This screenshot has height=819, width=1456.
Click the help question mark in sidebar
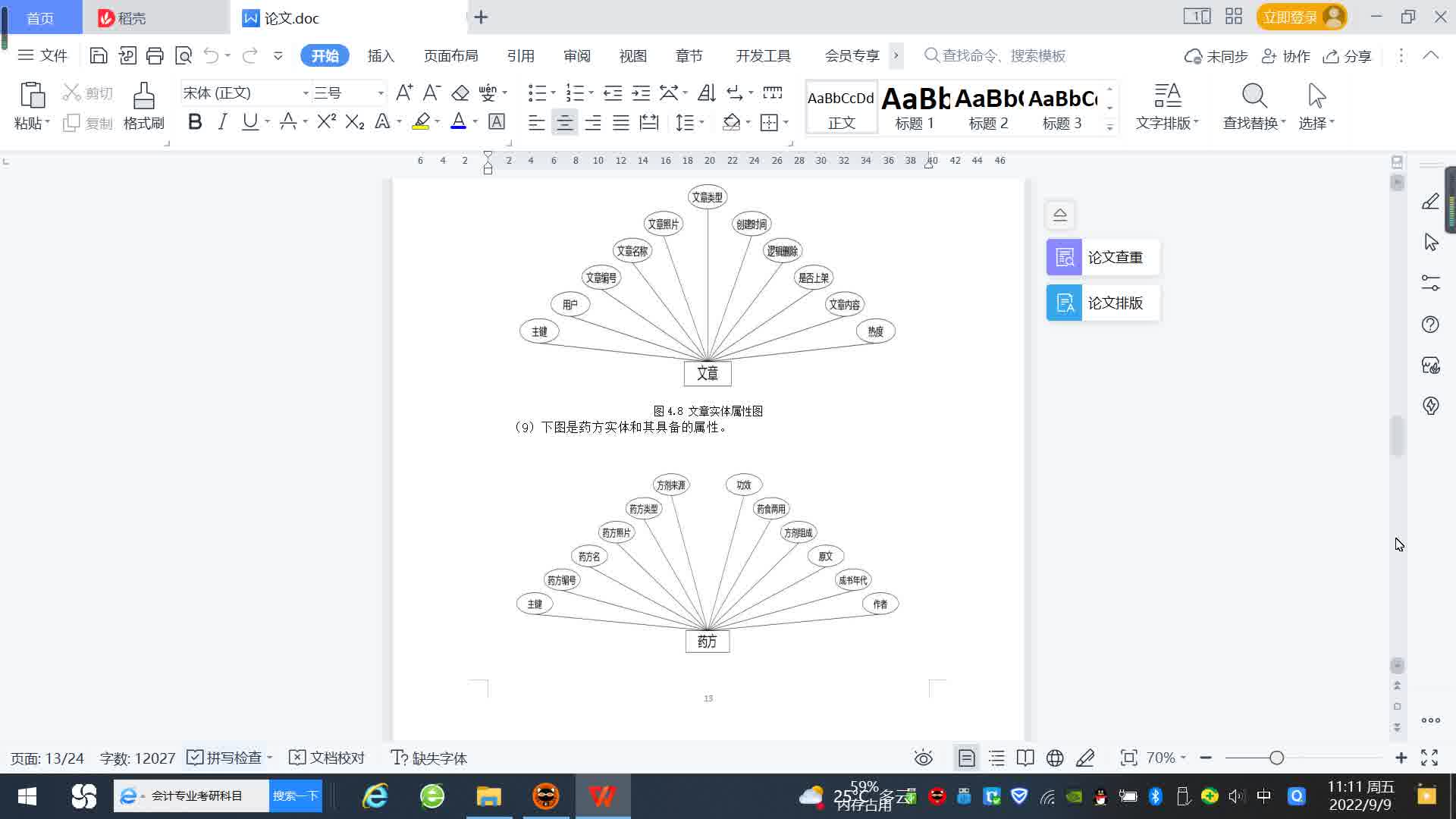pyautogui.click(x=1430, y=325)
